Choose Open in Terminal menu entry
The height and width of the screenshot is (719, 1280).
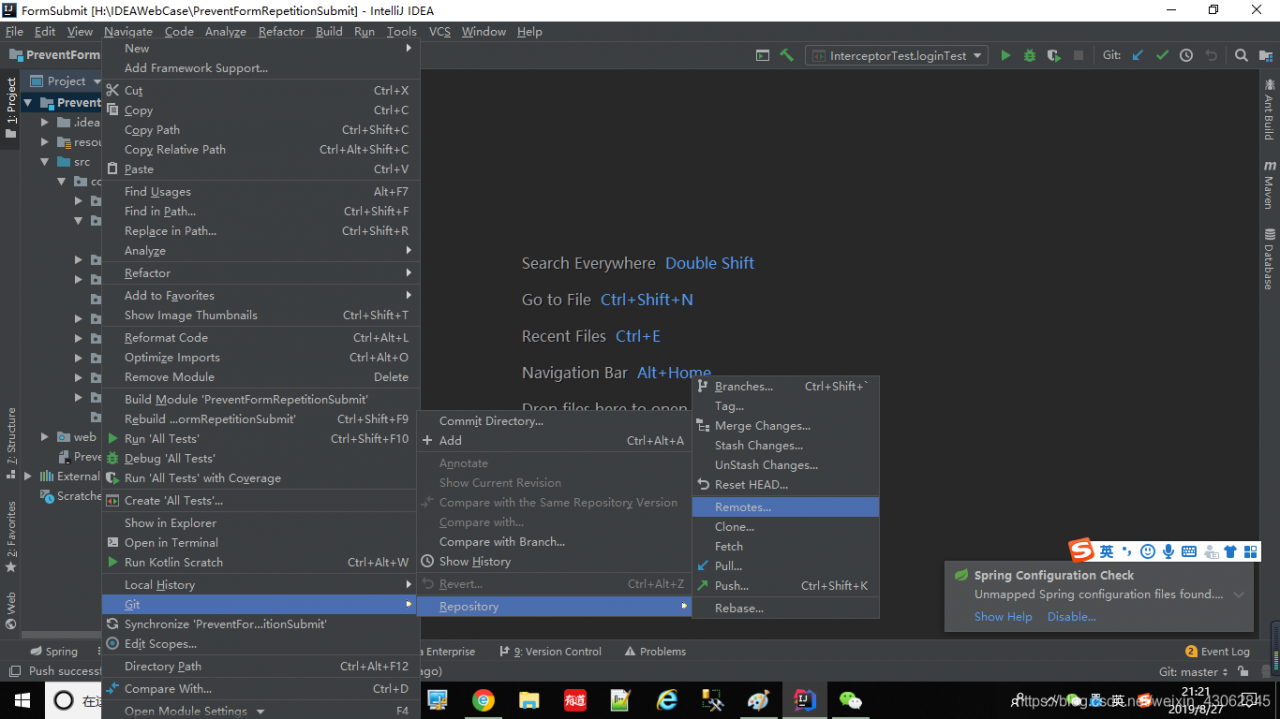pos(262,543)
